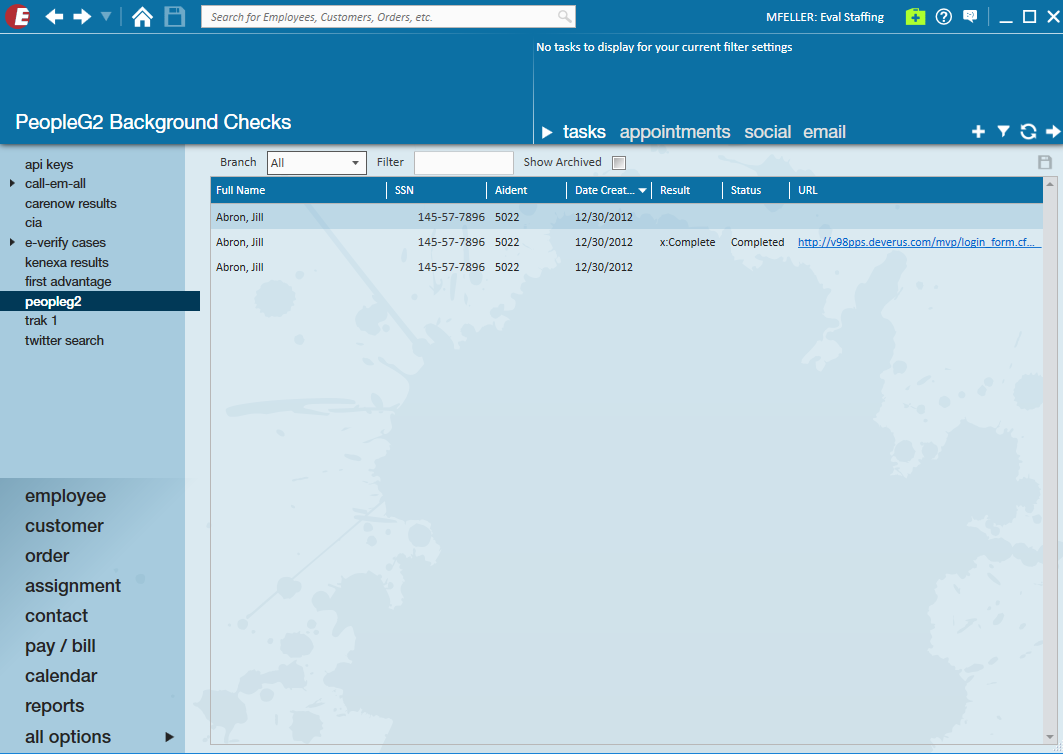Expand all options with the arrow
The height and width of the screenshot is (754, 1063).
click(x=169, y=737)
